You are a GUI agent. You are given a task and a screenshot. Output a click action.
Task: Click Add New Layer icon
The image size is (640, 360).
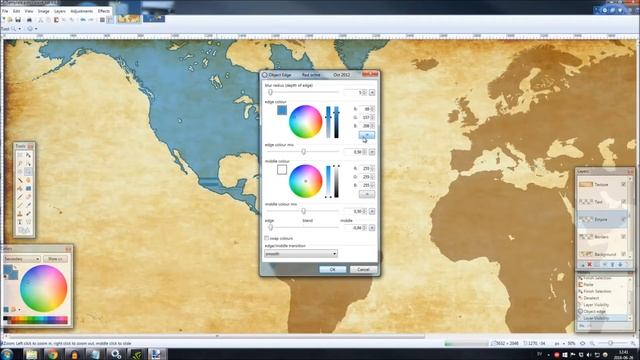(x=582, y=264)
